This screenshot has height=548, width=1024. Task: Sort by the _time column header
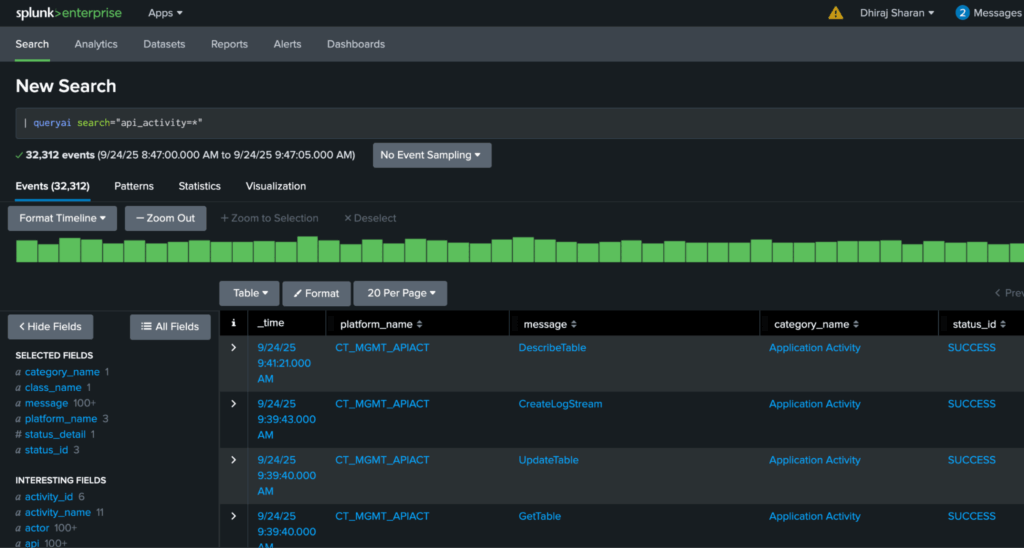click(270, 323)
